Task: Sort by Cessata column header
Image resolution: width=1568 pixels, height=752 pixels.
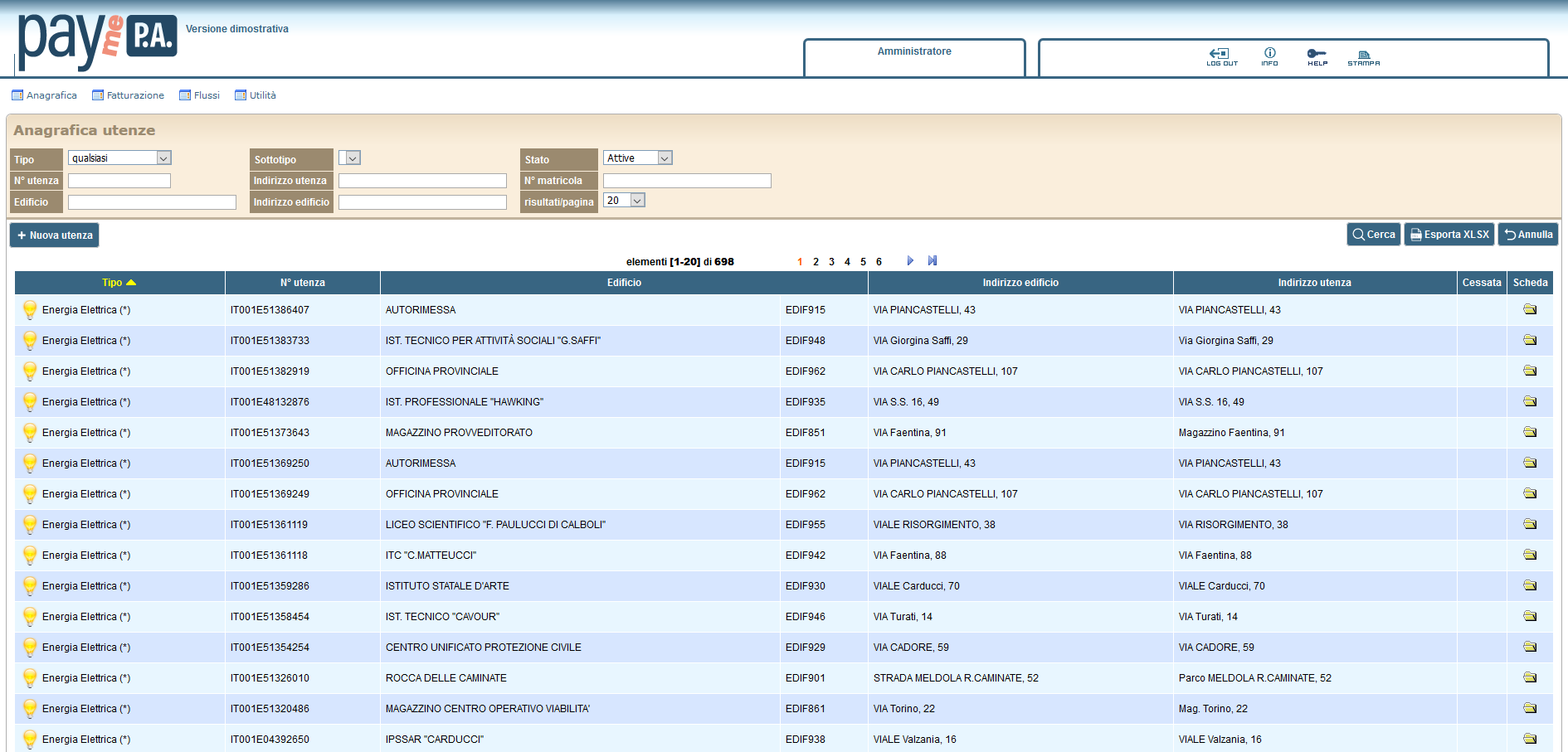Action: click(1482, 283)
